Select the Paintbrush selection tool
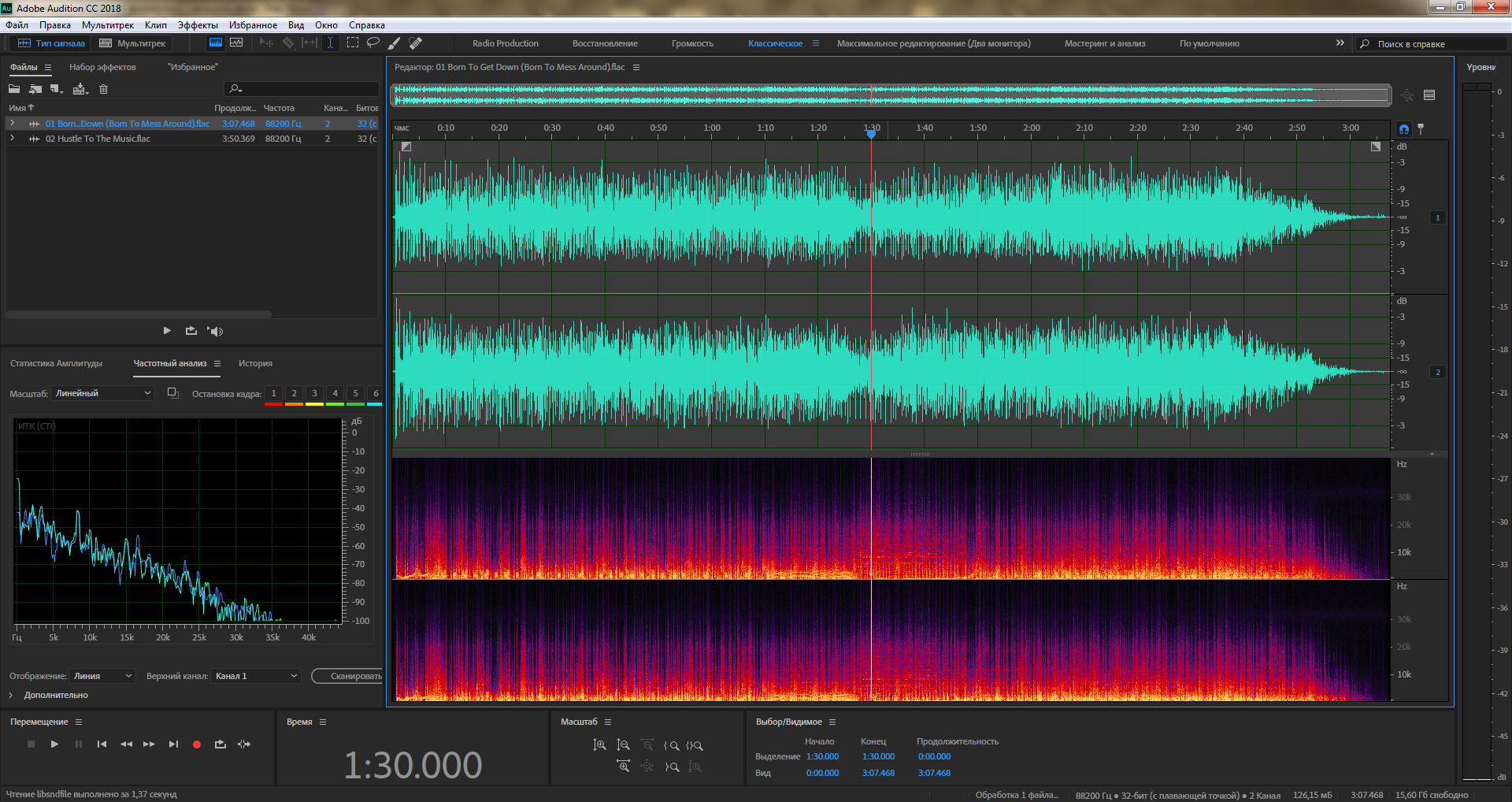1512x802 pixels. (x=395, y=43)
